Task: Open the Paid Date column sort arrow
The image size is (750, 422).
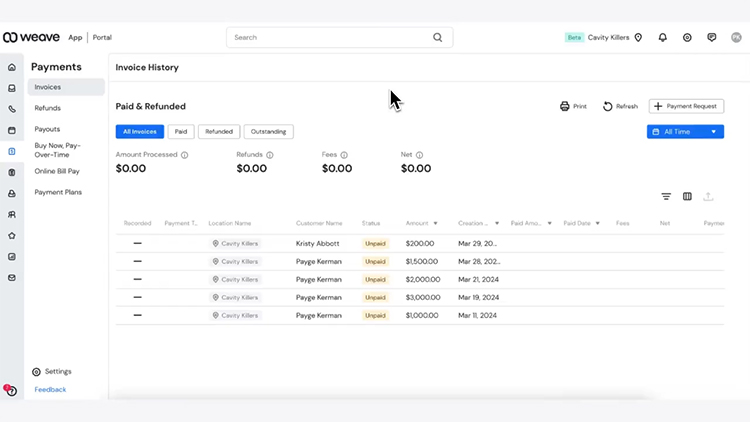Action: click(597, 223)
